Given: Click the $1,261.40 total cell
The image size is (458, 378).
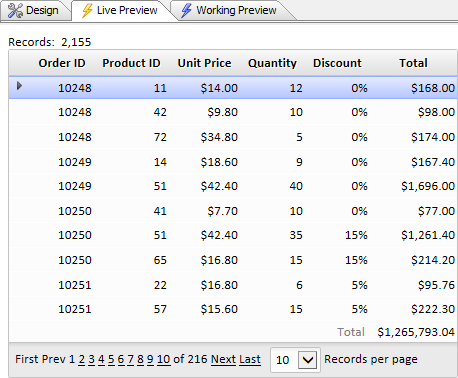Looking at the screenshot, I should click(428, 235).
